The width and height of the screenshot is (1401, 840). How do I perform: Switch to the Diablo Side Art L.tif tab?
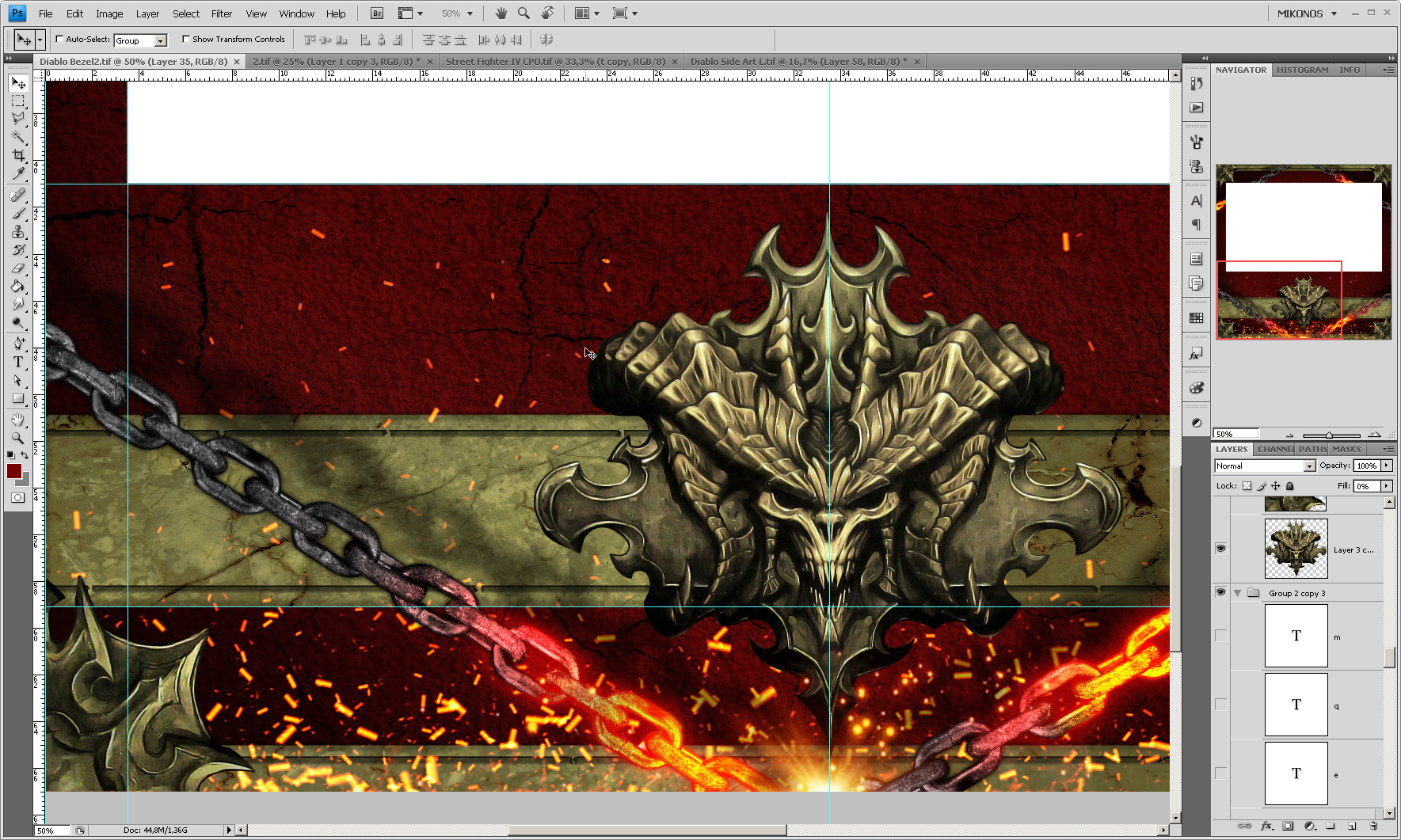click(798, 61)
